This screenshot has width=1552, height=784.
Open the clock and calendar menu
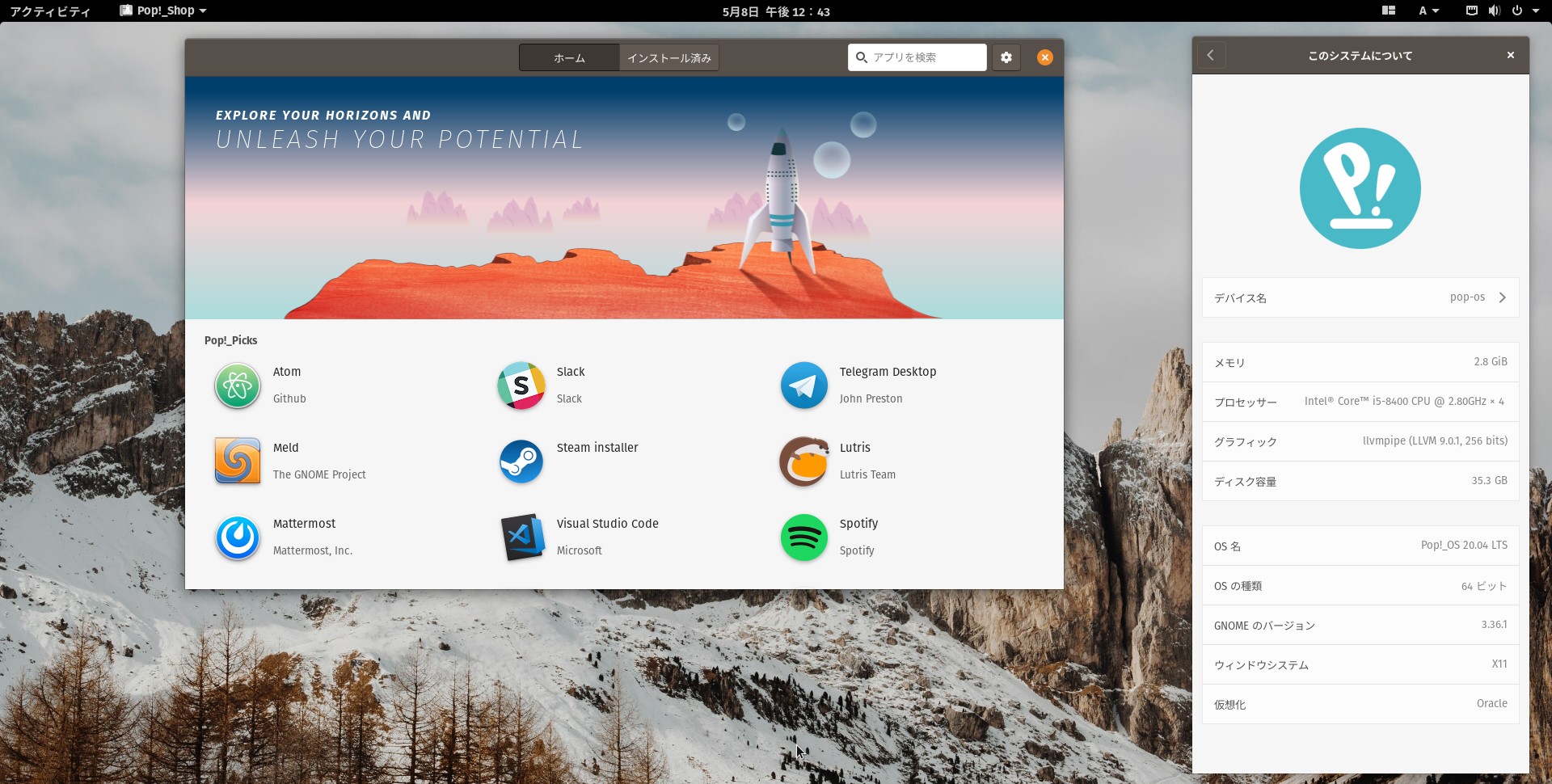776,11
